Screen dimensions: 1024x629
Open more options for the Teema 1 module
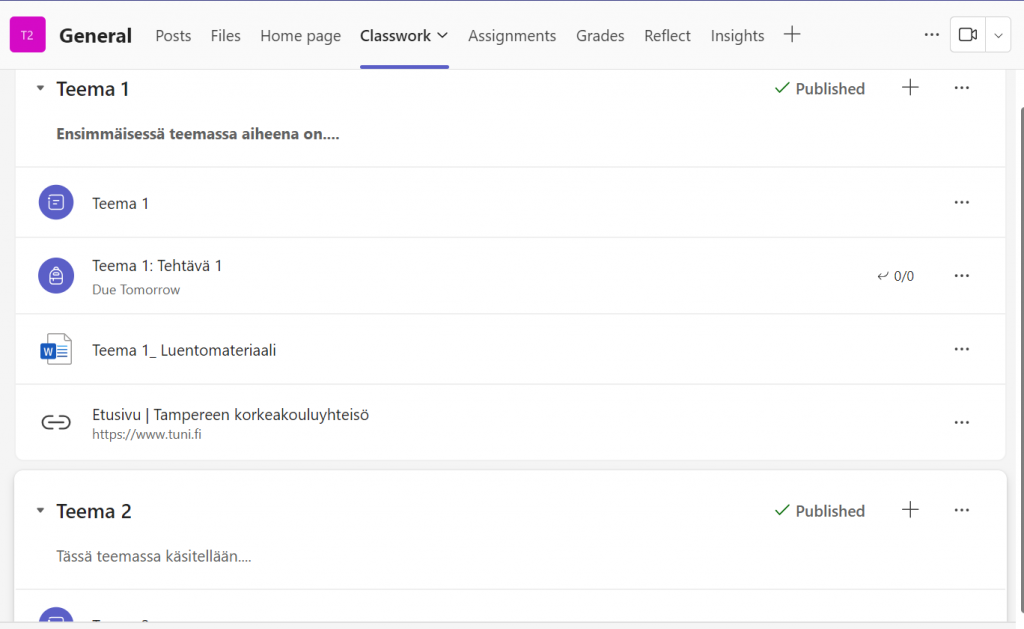[x=962, y=88]
